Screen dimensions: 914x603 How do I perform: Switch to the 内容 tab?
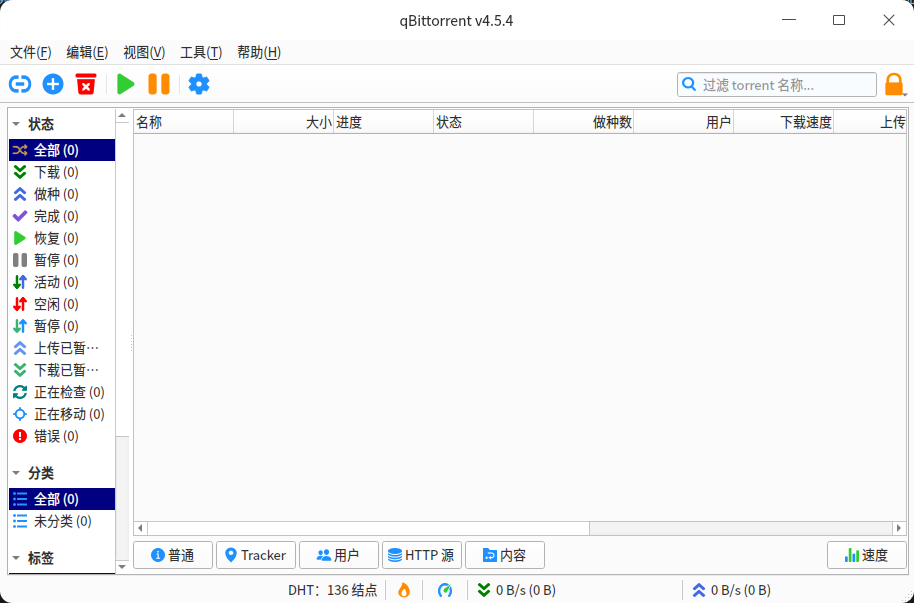[x=505, y=555]
